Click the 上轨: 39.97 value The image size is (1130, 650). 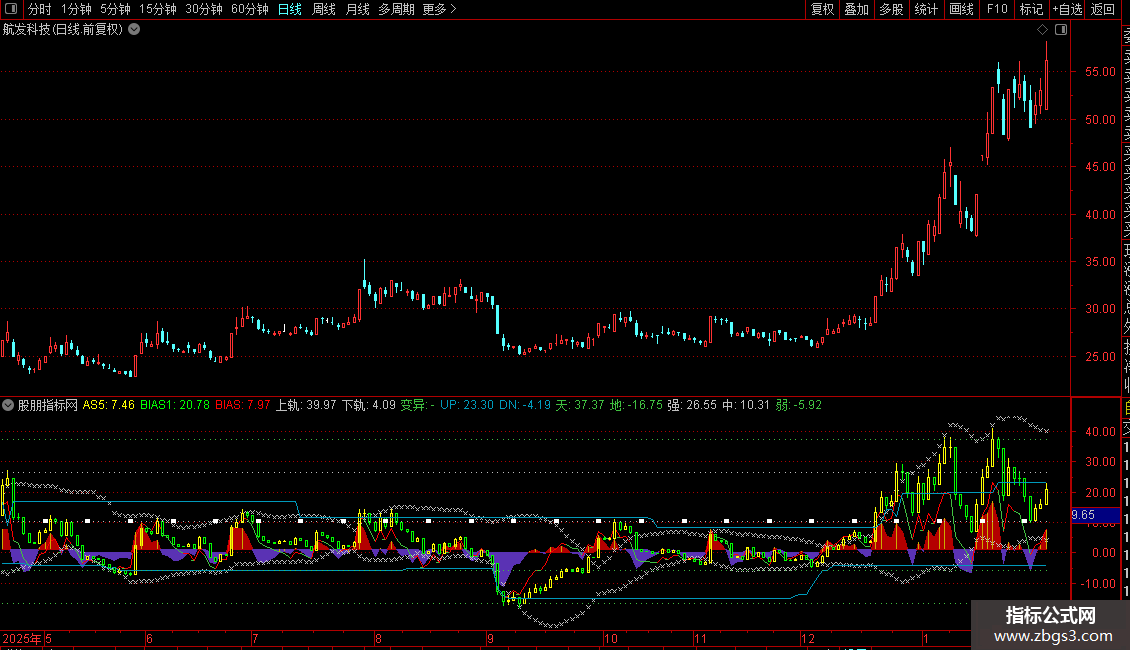point(306,405)
